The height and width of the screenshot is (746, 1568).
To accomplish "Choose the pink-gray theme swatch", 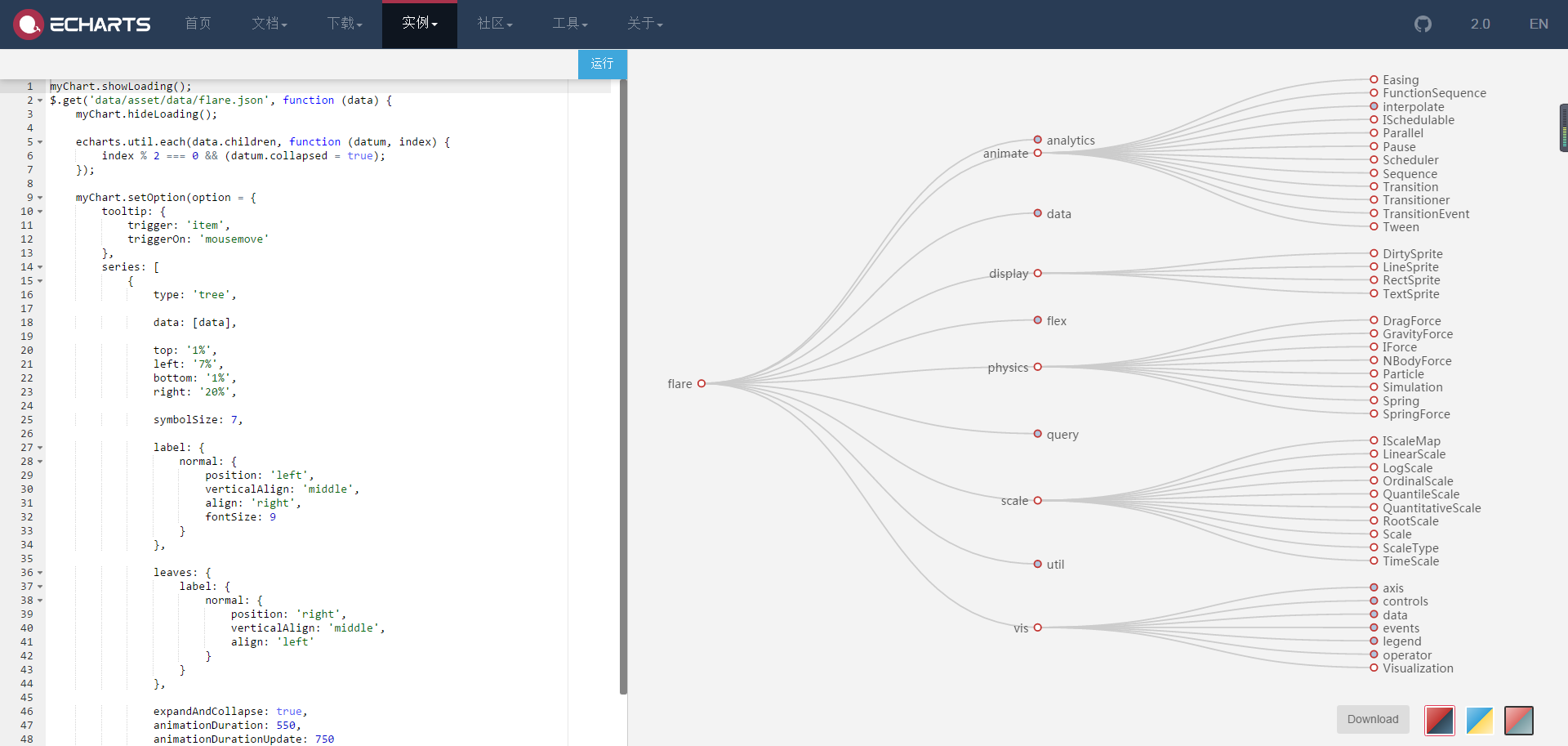I will coord(1518,720).
